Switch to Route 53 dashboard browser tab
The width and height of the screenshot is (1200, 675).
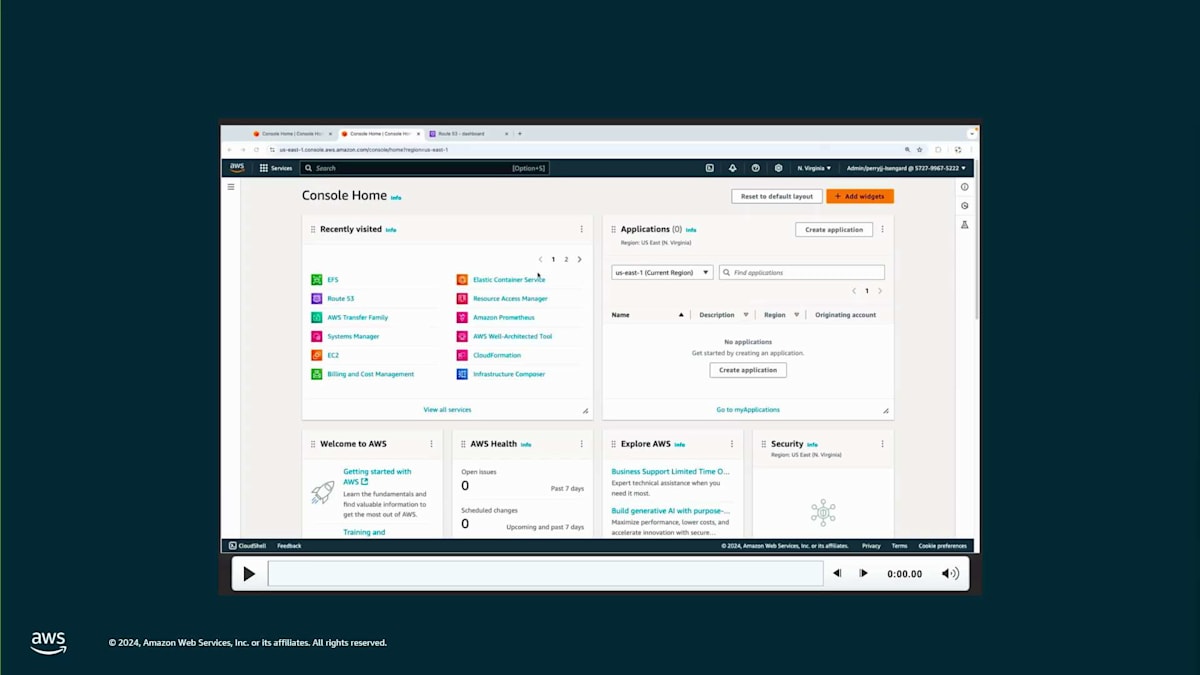(x=467, y=133)
